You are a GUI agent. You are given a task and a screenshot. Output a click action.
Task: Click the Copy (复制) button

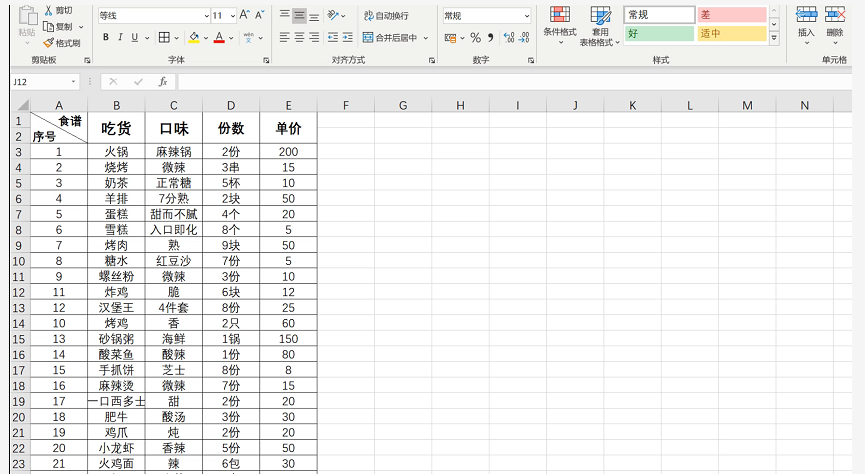click(x=58, y=26)
